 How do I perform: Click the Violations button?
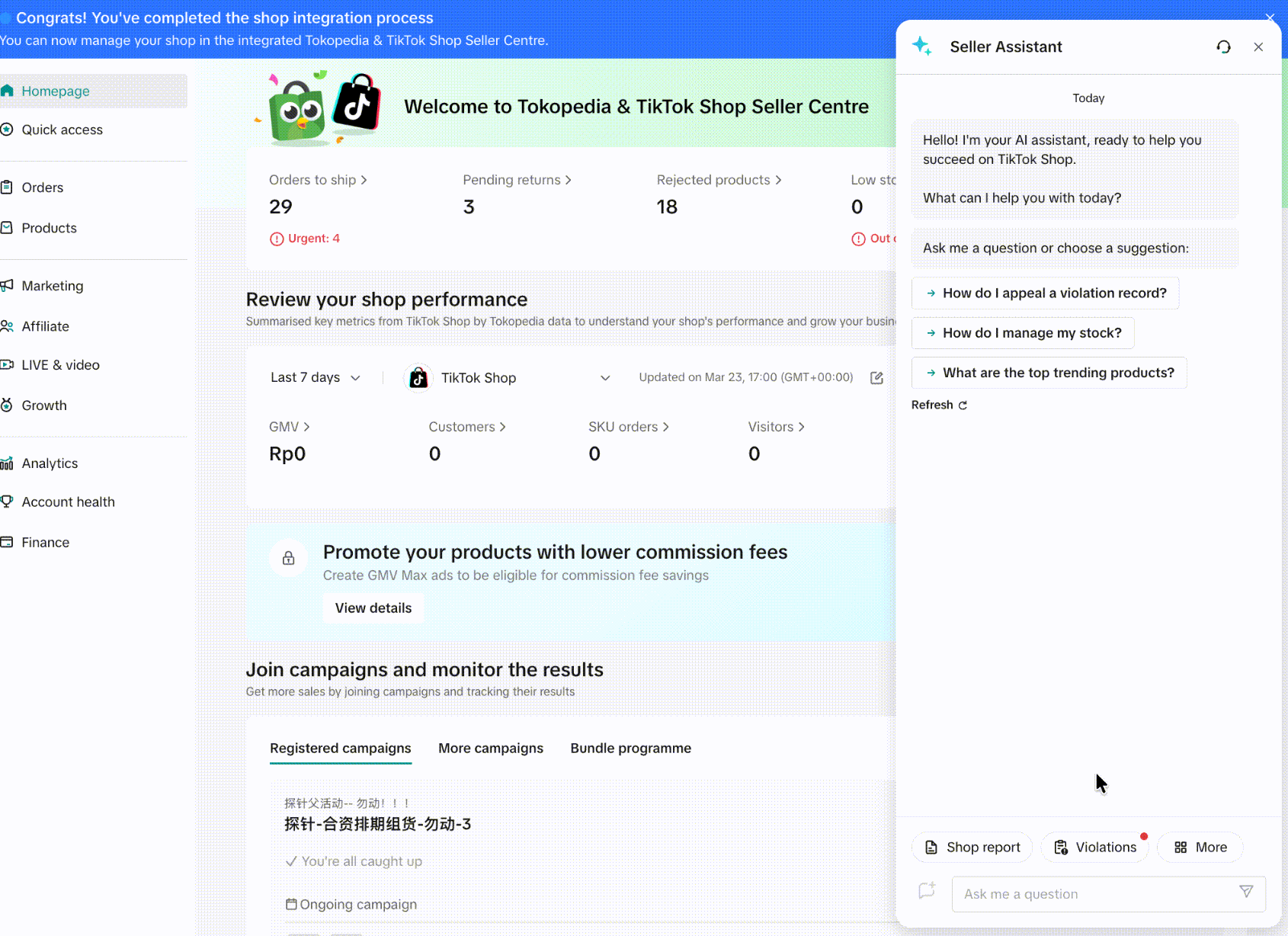[1095, 848]
